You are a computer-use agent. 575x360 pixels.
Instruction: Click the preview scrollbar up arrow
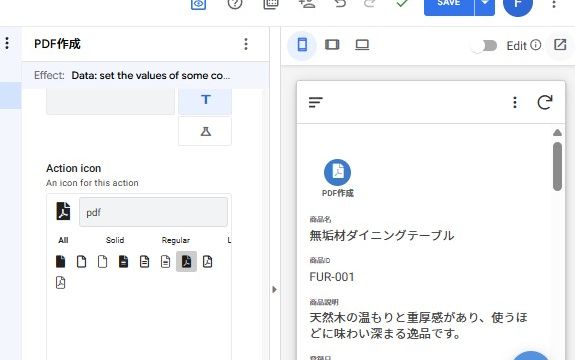557,132
